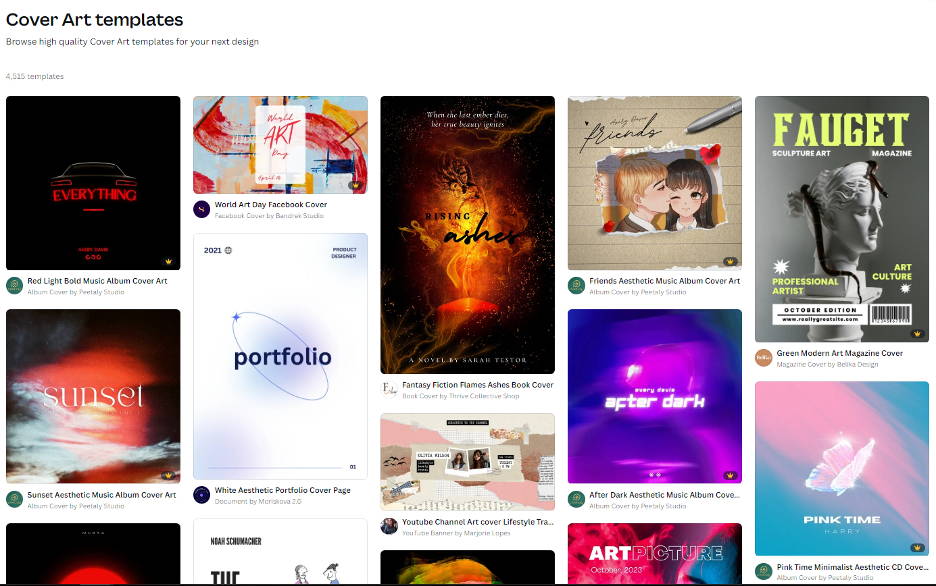Screen dimensions: 936x586
Task: Click the avatar icon beside World Art Day
Action: pos(202,209)
